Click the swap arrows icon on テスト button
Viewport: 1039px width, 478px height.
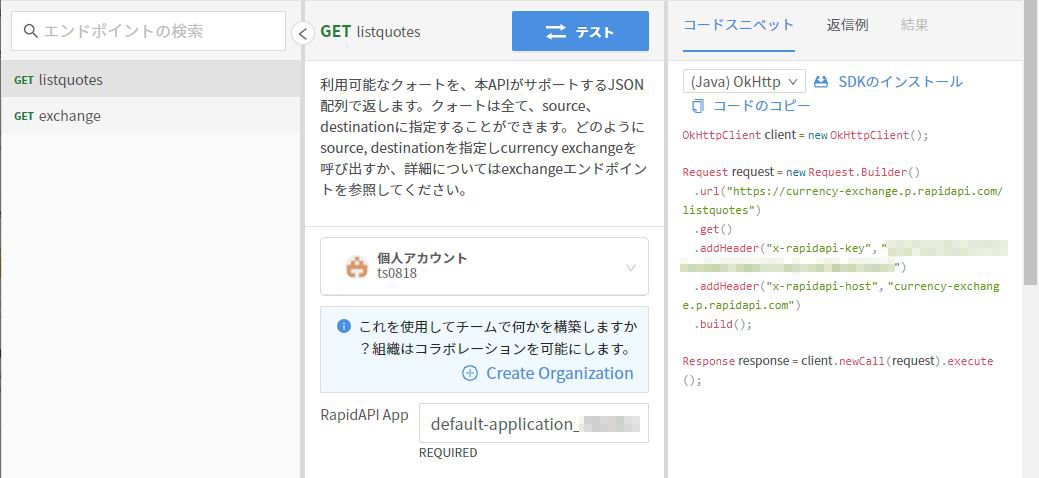[x=556, y=32]
